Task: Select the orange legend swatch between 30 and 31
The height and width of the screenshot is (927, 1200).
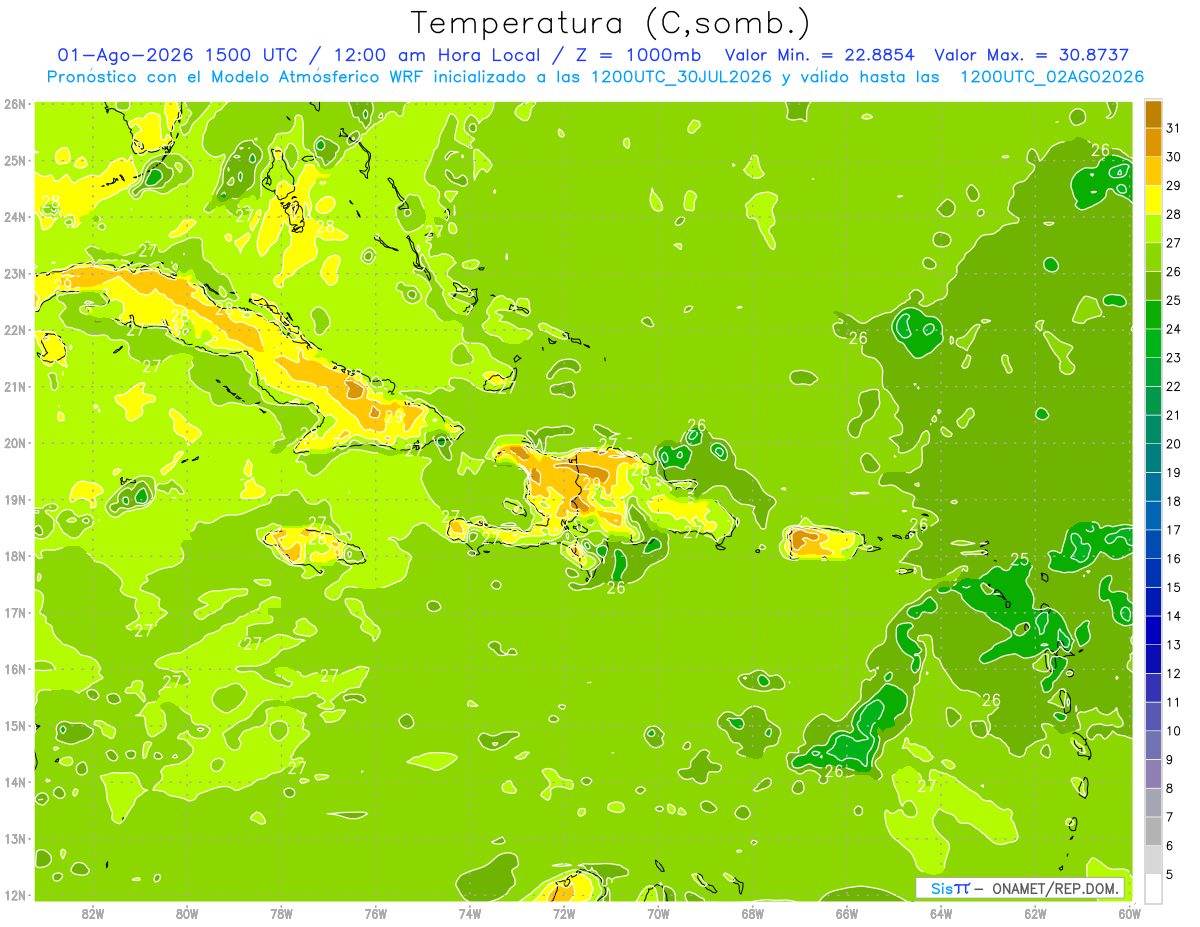Action: [1153, 142]
